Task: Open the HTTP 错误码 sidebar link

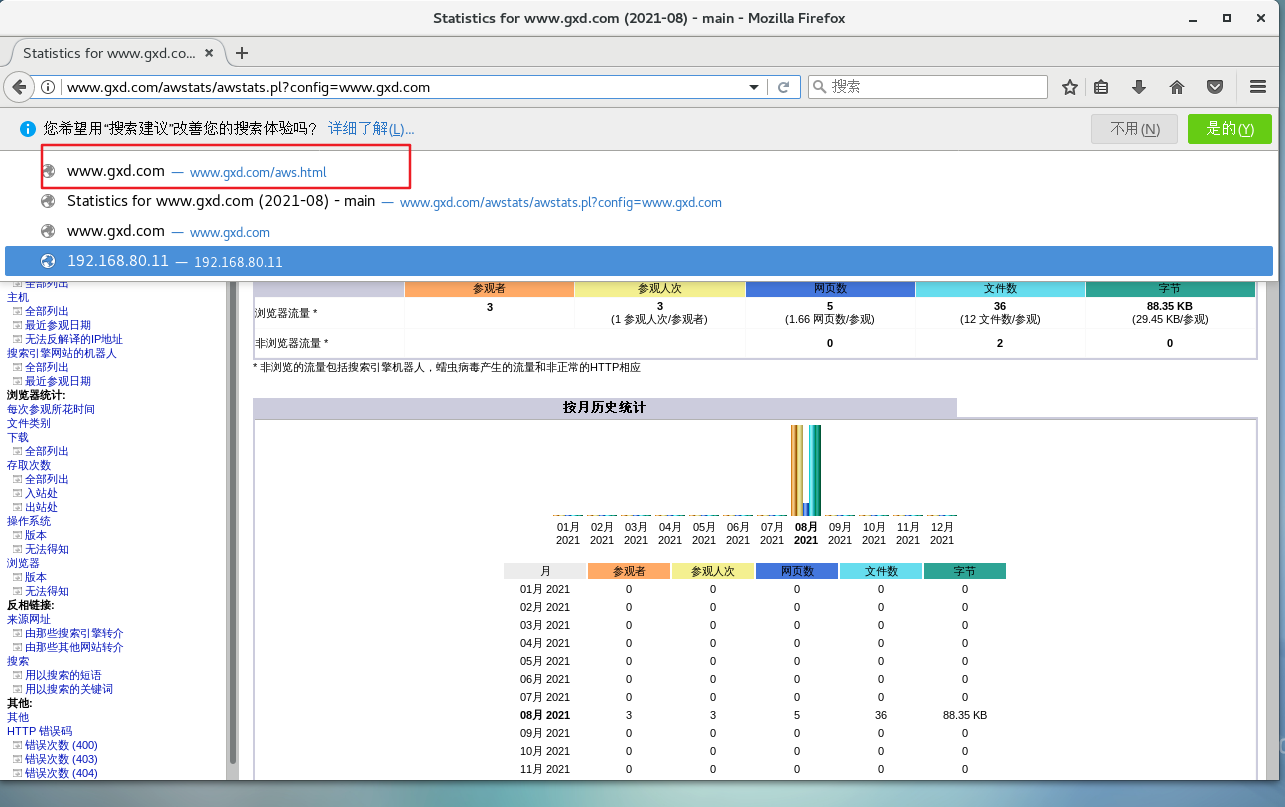Action: (40, 731)
